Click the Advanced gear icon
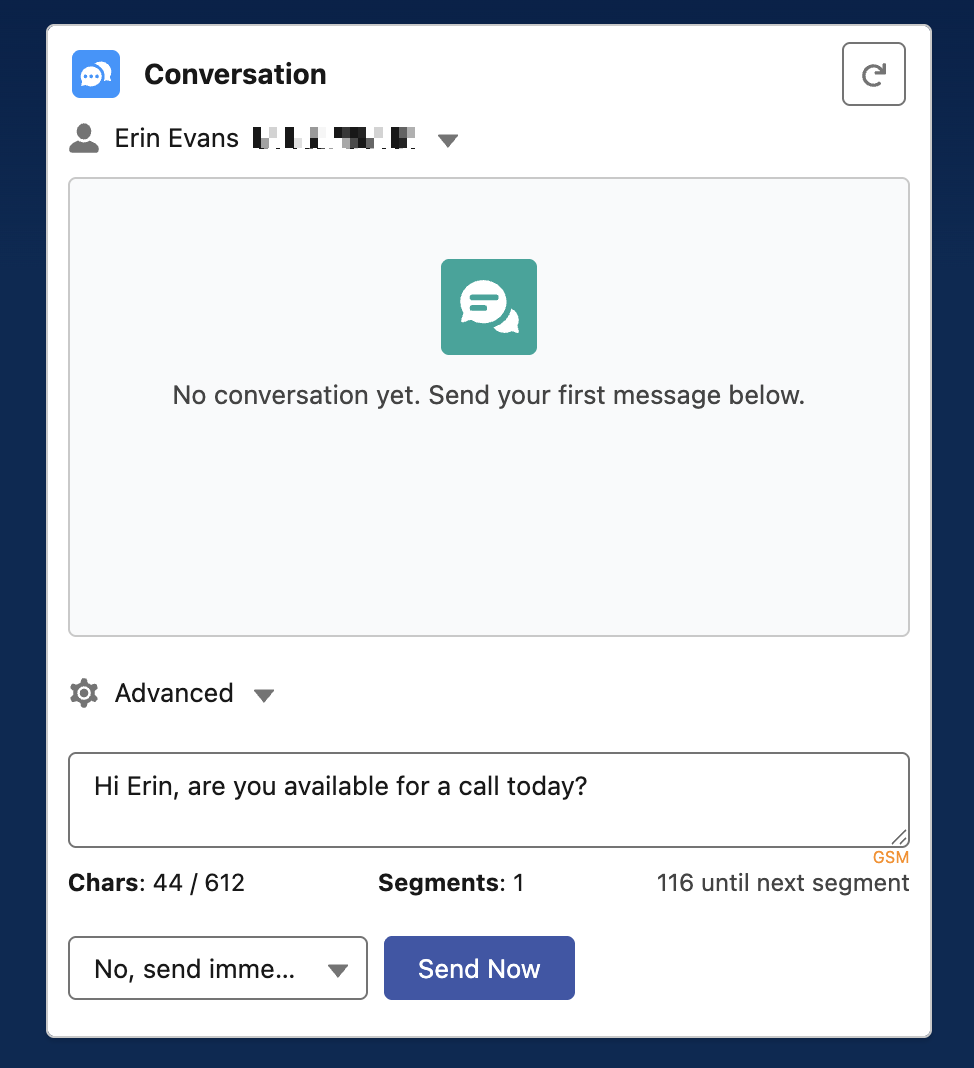Screen dimensions: 974x1068 [x=84, y=693]
